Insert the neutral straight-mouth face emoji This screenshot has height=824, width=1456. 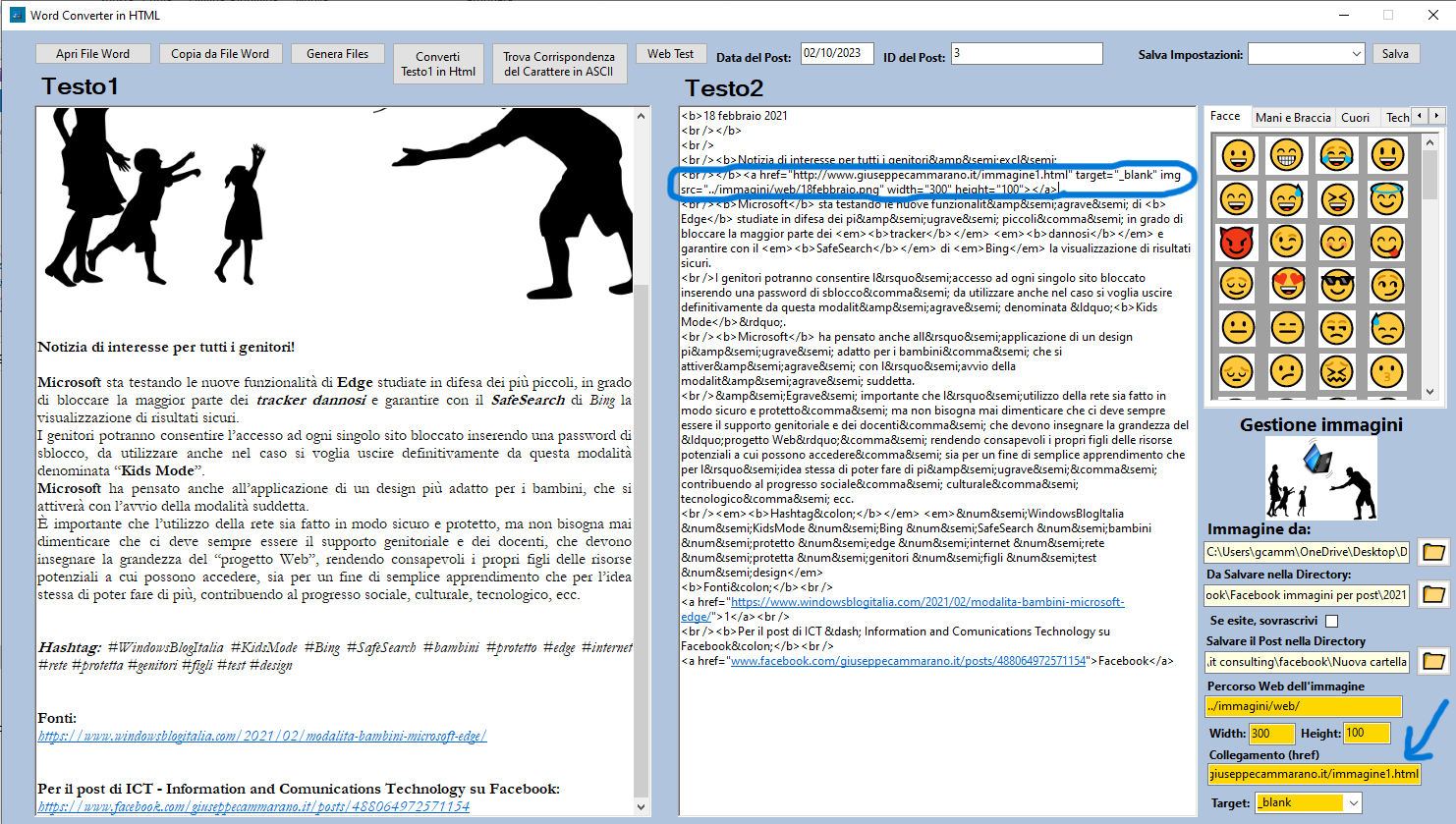click(x=1237, y=328)
